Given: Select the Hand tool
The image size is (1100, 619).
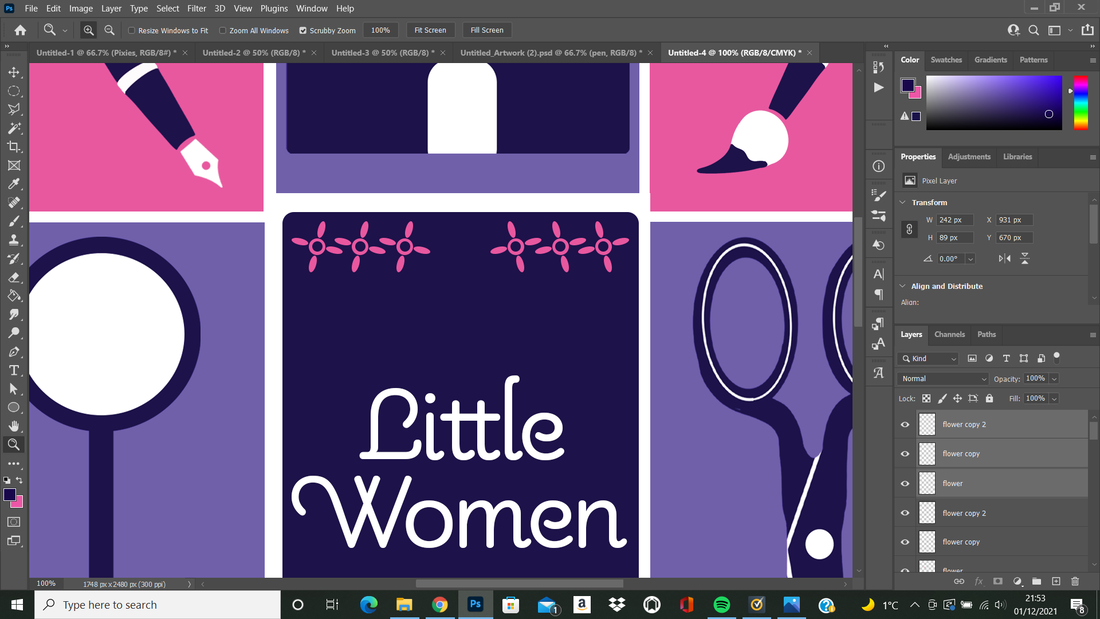Looking at the screenshot, I should pos(13,426).
